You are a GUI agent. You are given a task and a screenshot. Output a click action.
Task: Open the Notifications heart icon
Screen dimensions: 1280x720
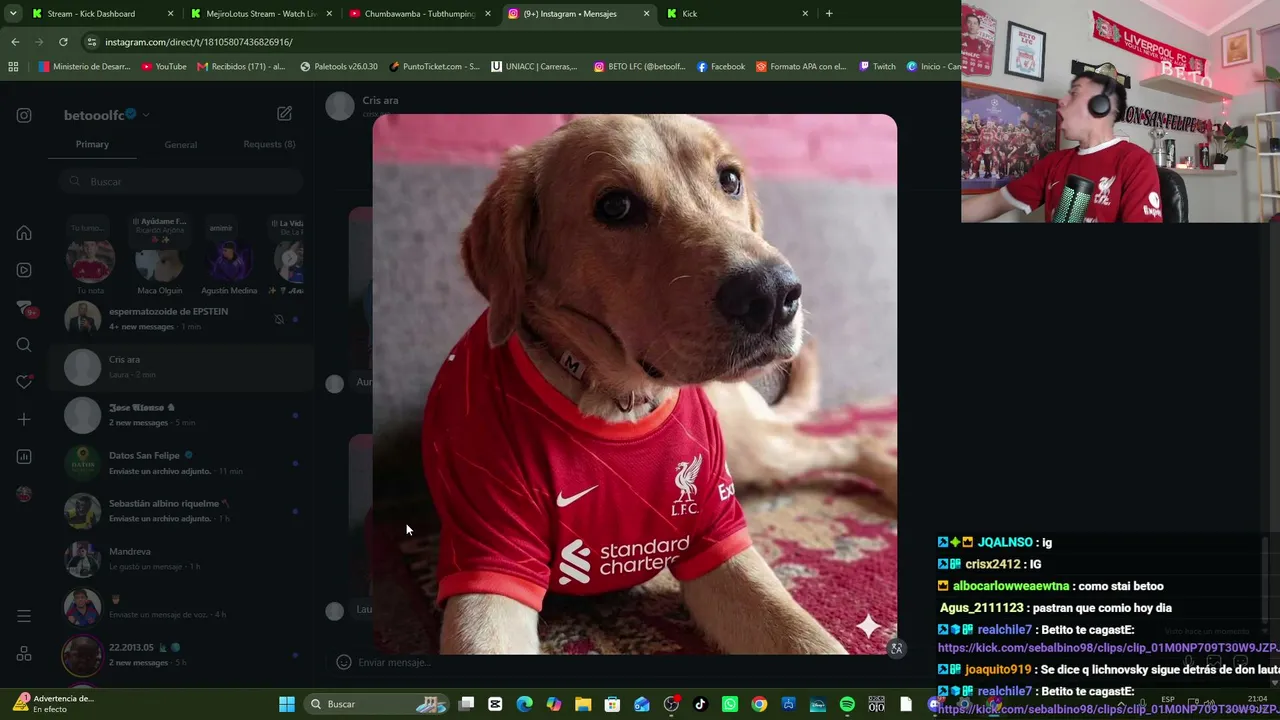tap(24, 382)
